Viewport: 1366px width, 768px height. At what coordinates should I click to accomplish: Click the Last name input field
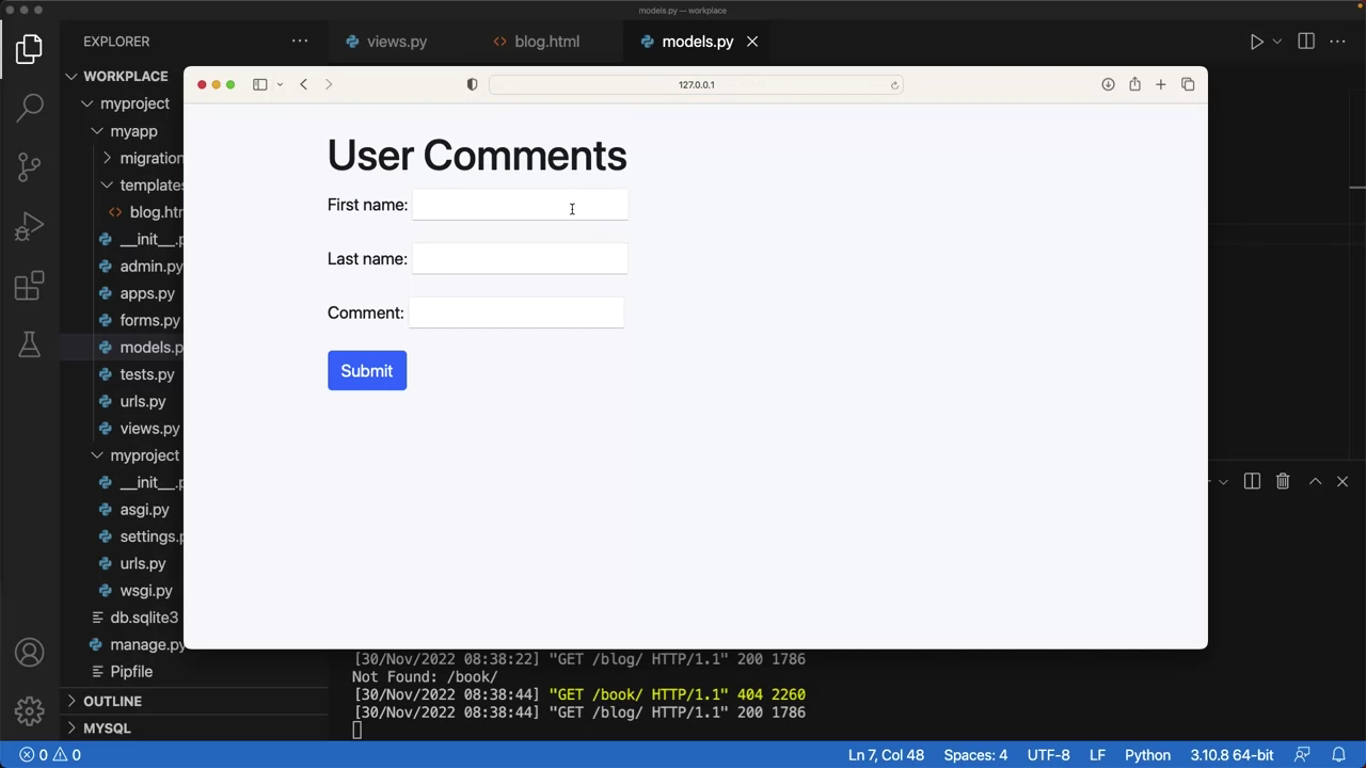click(520, 259)
